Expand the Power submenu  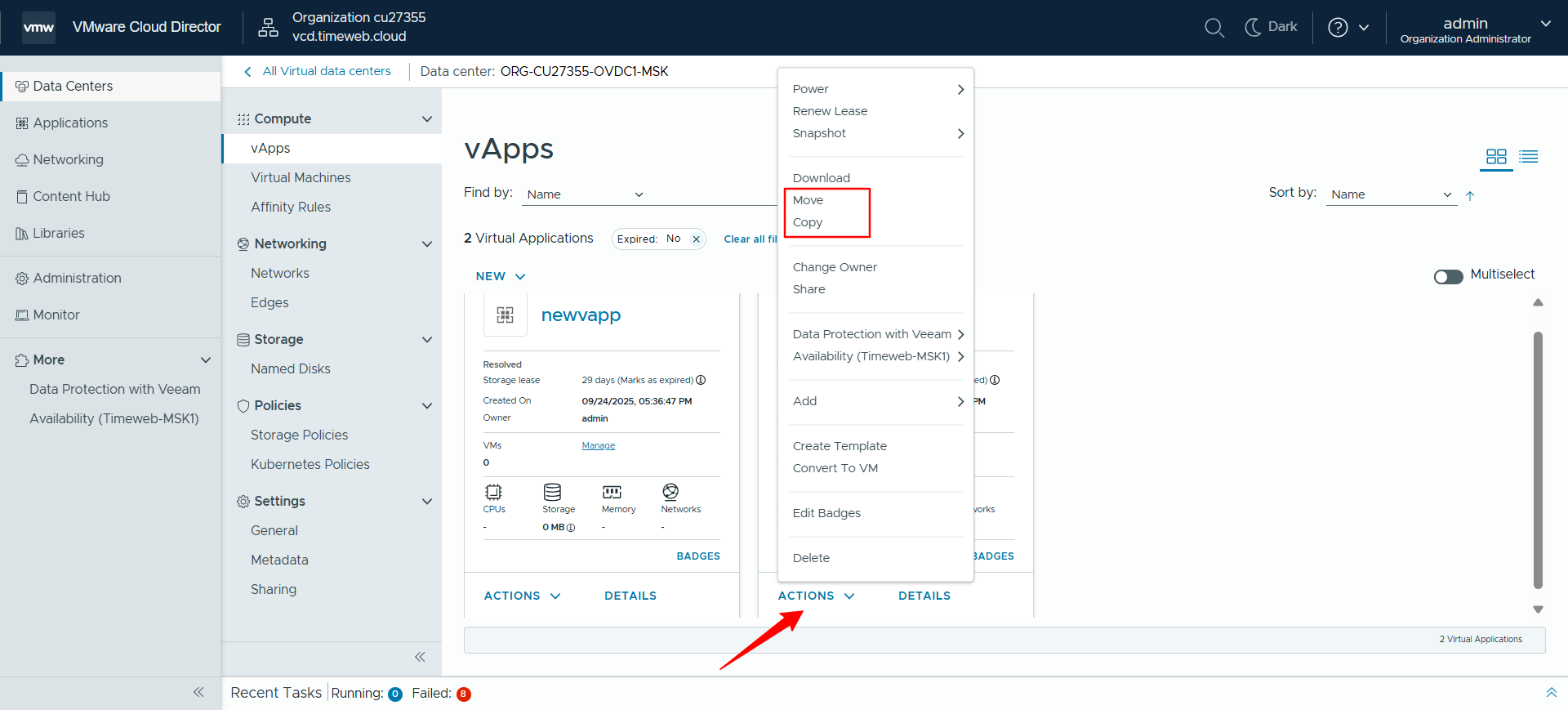click(x=878, y=88)
